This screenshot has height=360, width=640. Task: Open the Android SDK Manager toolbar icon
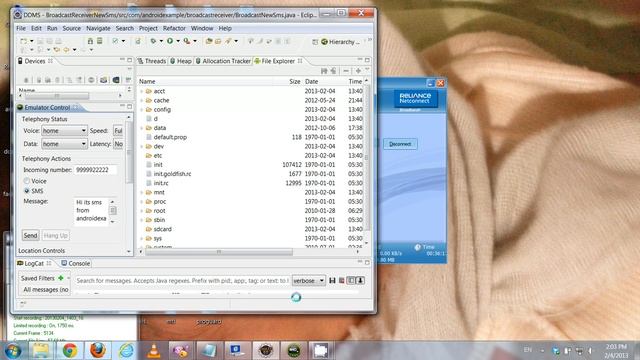click(90, 41)
